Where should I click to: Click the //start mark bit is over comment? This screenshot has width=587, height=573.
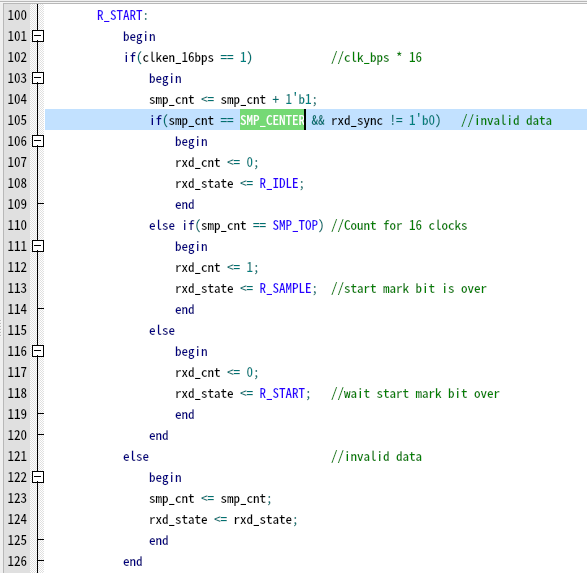coord(409,289)
